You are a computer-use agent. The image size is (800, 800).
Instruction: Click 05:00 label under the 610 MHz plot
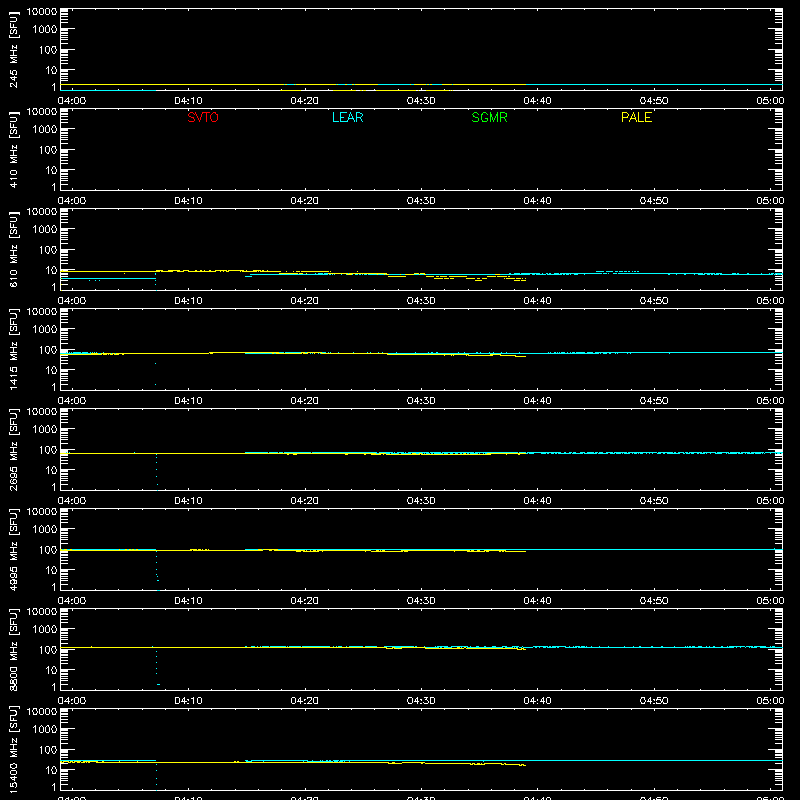click(770, 301)
